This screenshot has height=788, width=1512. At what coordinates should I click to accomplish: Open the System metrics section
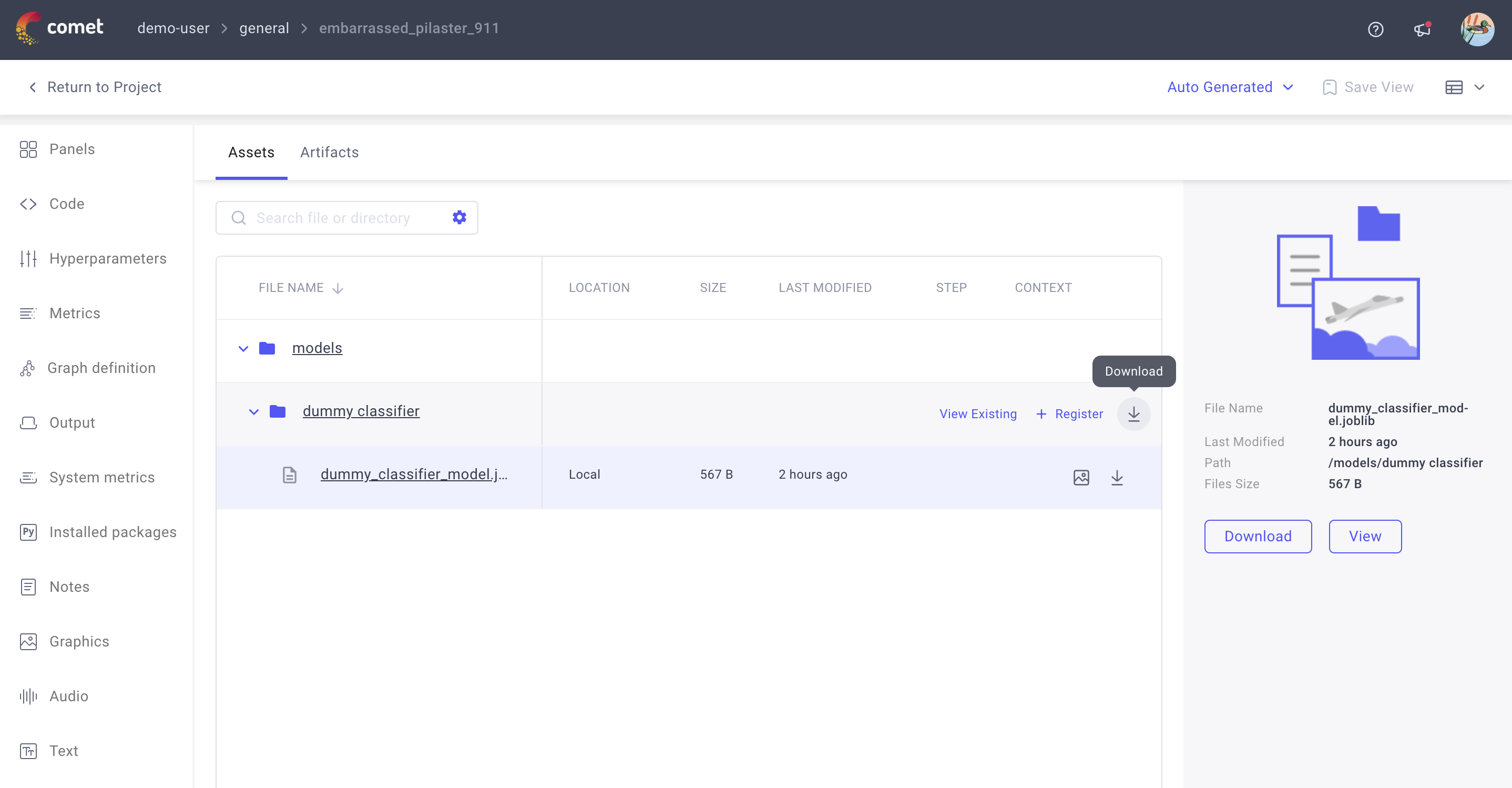(x=101, y=478)
